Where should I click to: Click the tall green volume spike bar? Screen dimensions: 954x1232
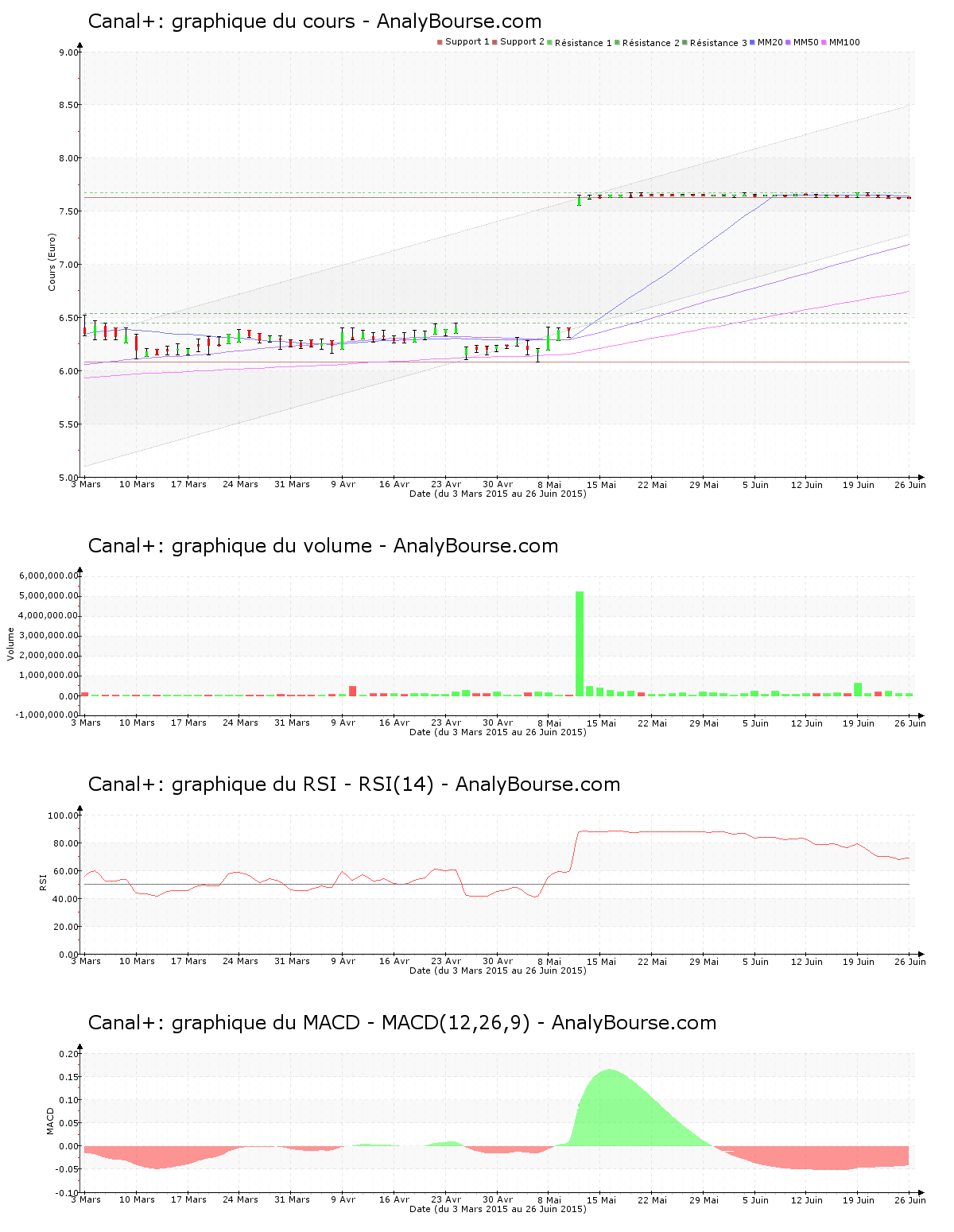(x=580, y=643)
